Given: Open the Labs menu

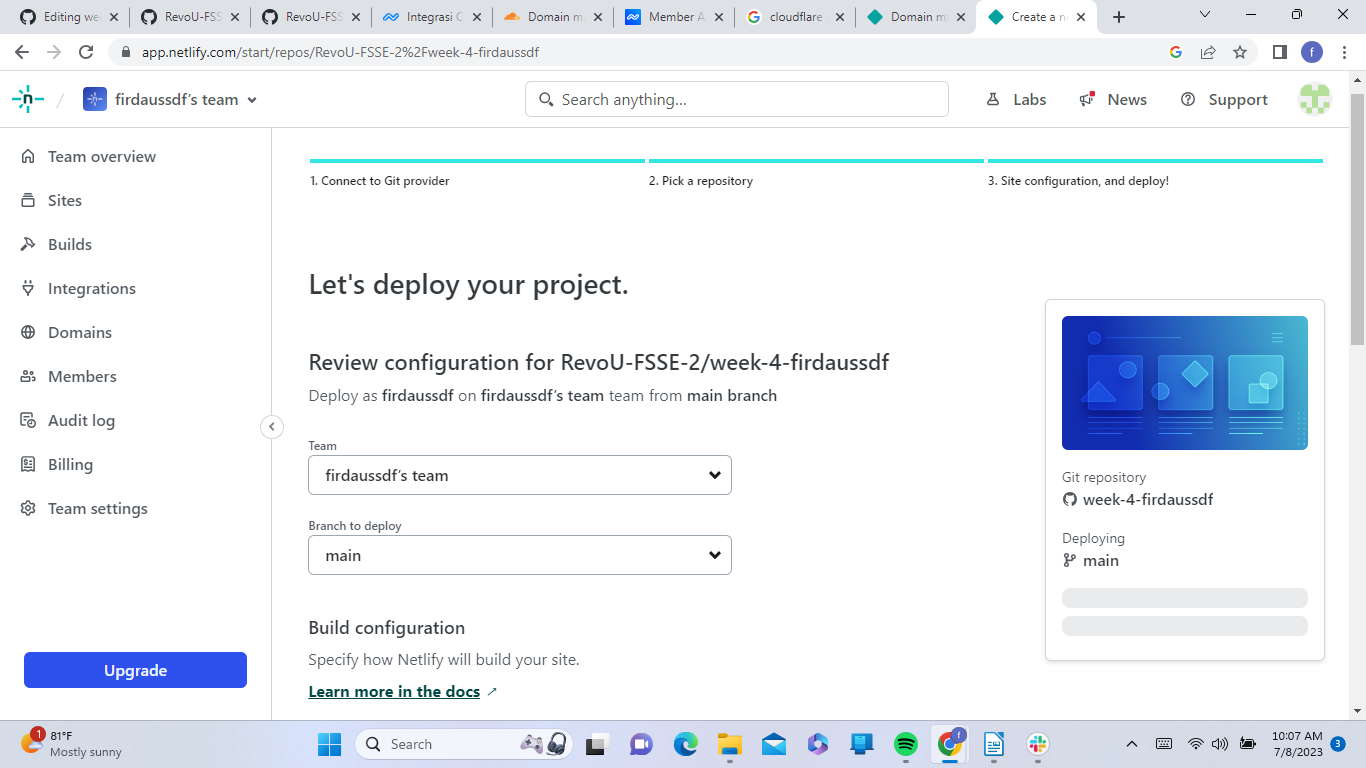Looking at the screenshot, I should pos(1016,99).
